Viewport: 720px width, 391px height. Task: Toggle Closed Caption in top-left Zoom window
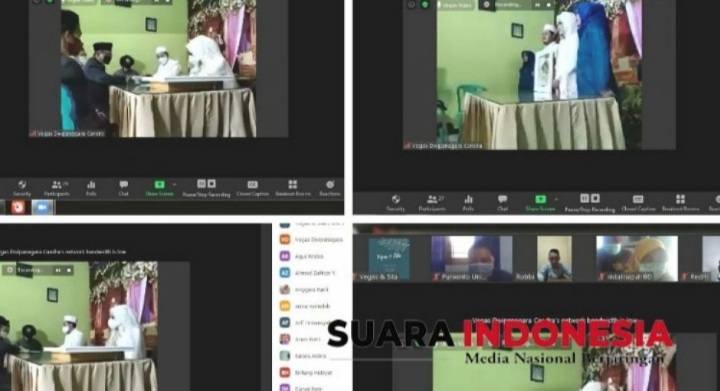pos(253,188)
